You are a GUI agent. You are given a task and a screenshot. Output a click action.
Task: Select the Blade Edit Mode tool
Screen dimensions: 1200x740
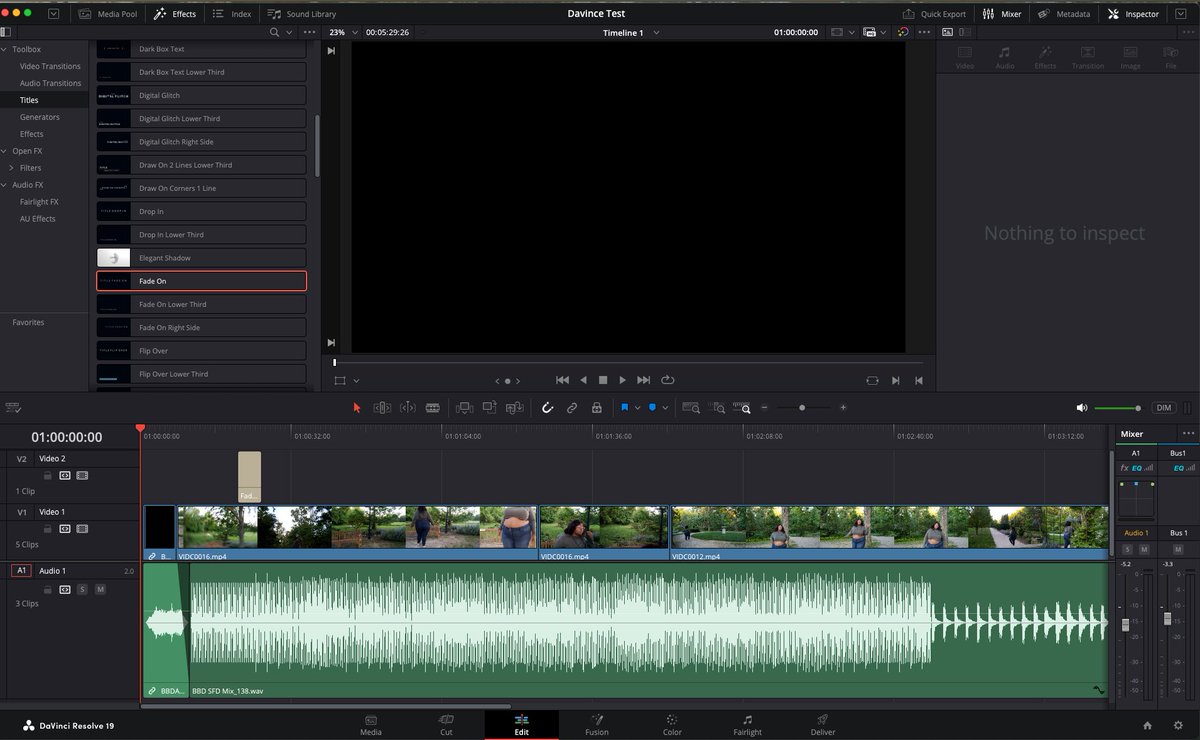click(433, 408)
